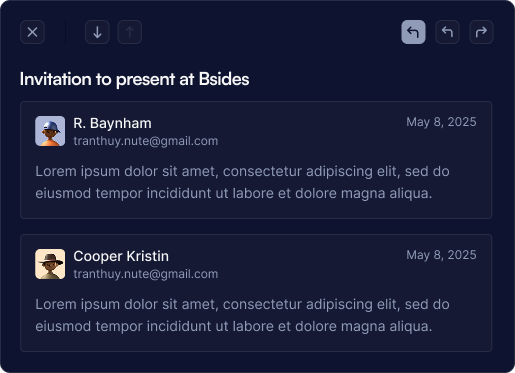
Task: Click Cooper Kristin's avatar with brown hat
Action: (x=50, y=264)
